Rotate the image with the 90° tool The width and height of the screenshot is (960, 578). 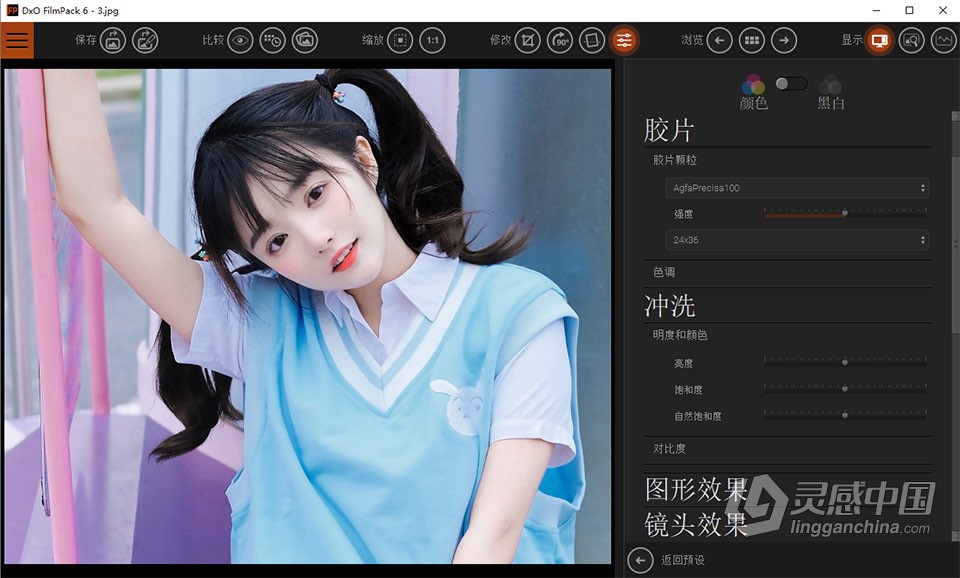tap(561, 40)
